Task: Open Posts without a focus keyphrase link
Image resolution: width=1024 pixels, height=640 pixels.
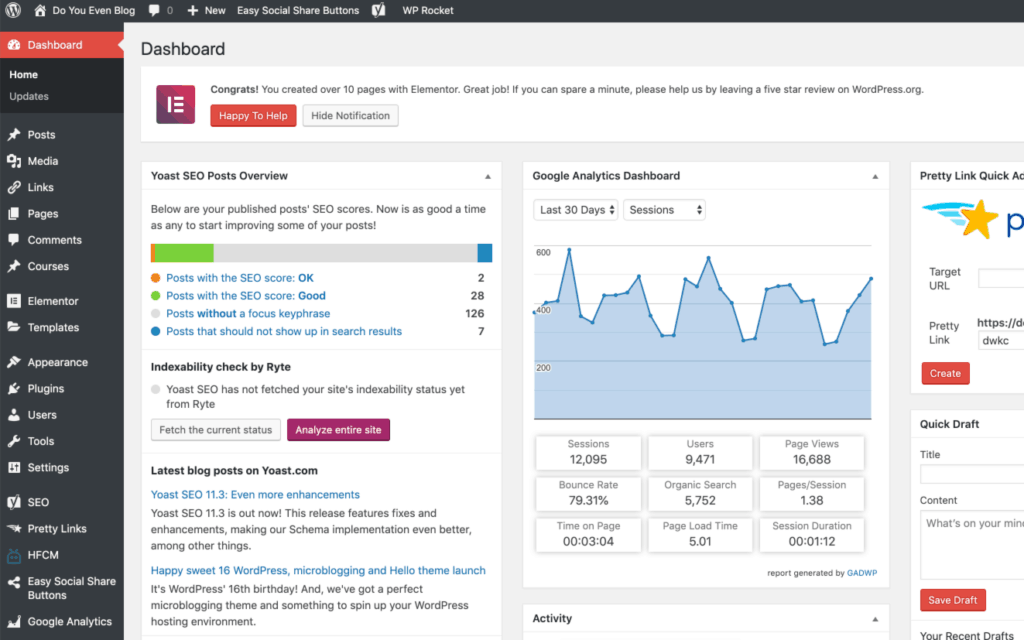Action: coord(248,313)
